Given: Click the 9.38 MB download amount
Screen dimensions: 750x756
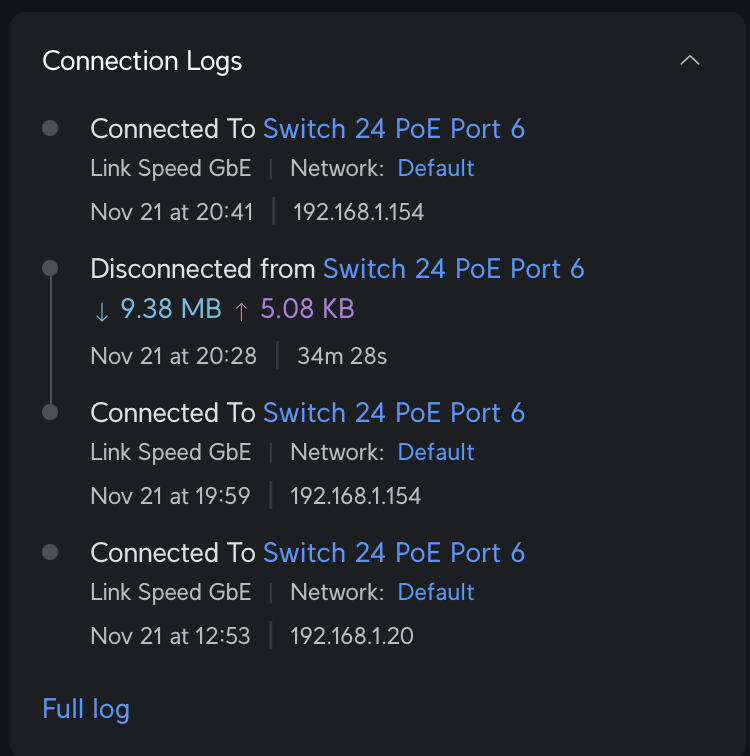Looking at the screenshot, I should click(171, 309).
